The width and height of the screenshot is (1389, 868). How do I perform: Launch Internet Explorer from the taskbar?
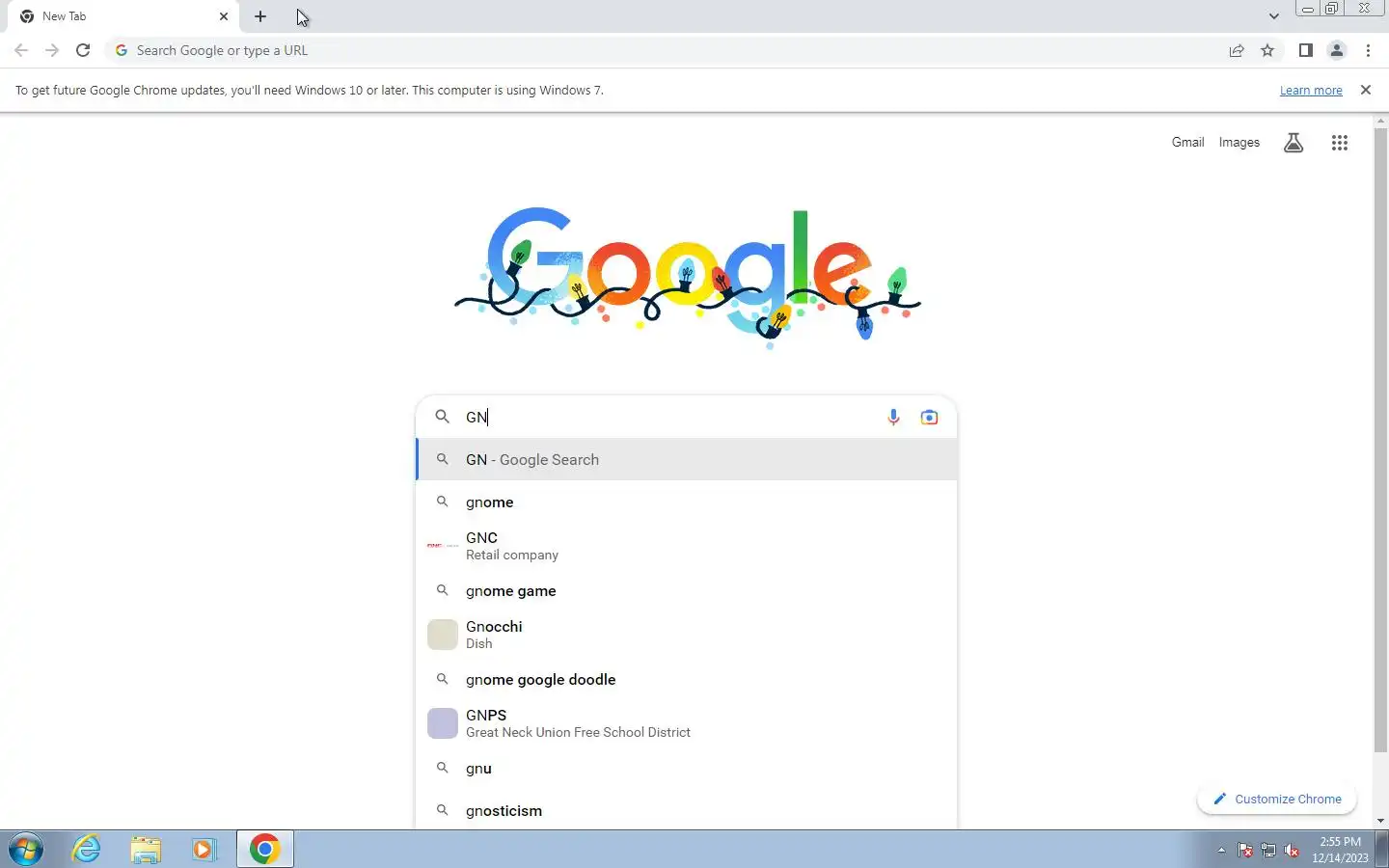click(x=87, y=849)
